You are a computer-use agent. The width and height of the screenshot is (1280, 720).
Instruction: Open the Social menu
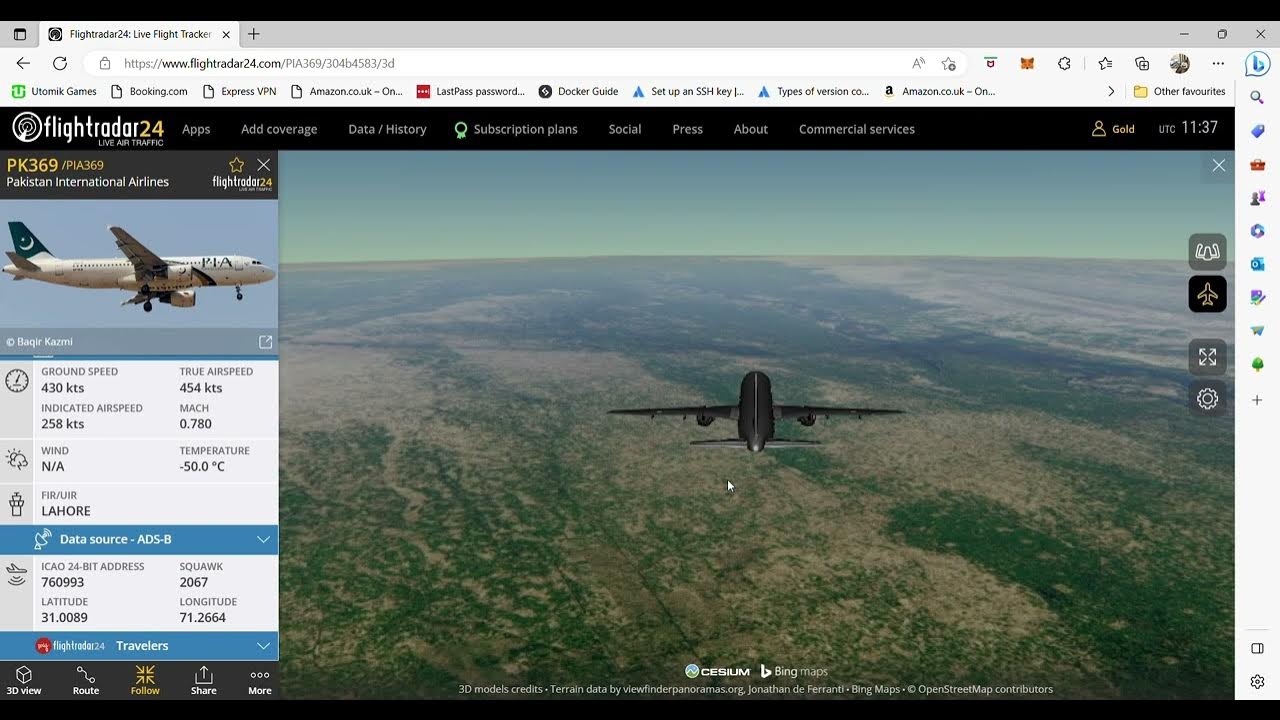click(x=625, y=129)
